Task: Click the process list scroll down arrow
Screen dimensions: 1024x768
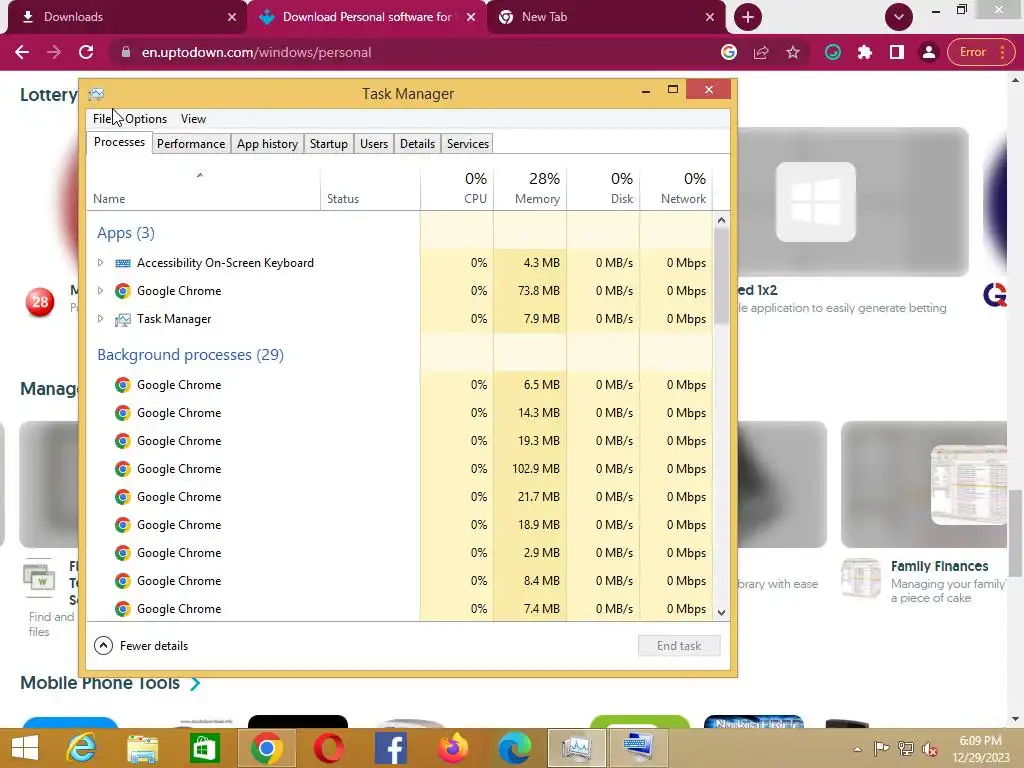Action: [x=721, y=613]
